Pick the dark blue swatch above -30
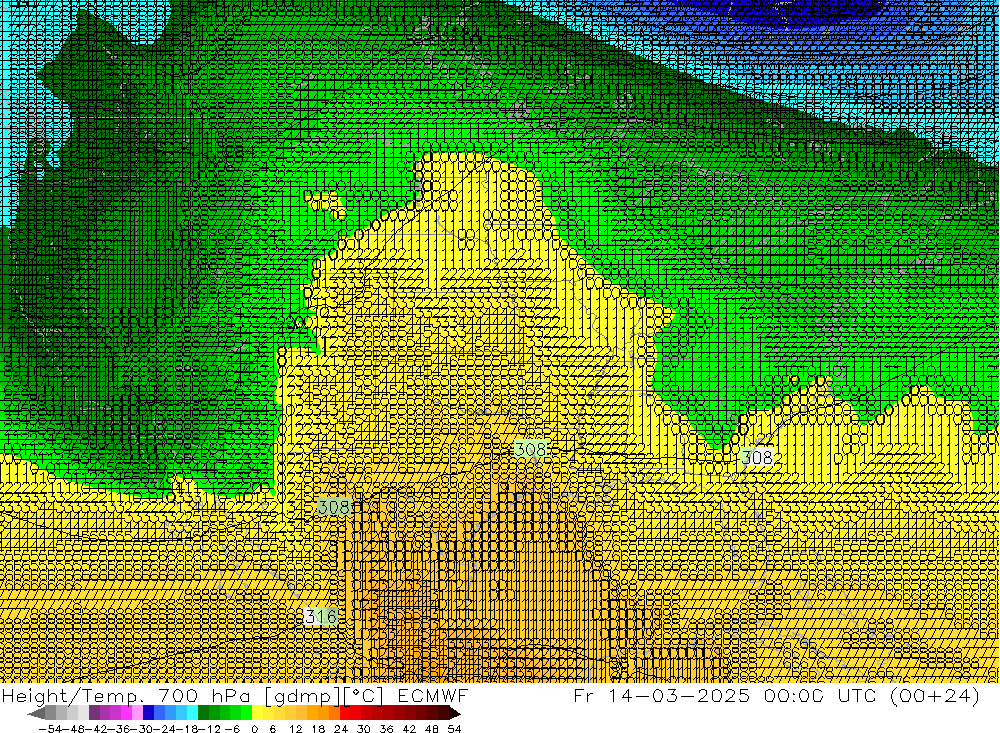Viewport: 1000px width, 733px height. coord(148,713)
